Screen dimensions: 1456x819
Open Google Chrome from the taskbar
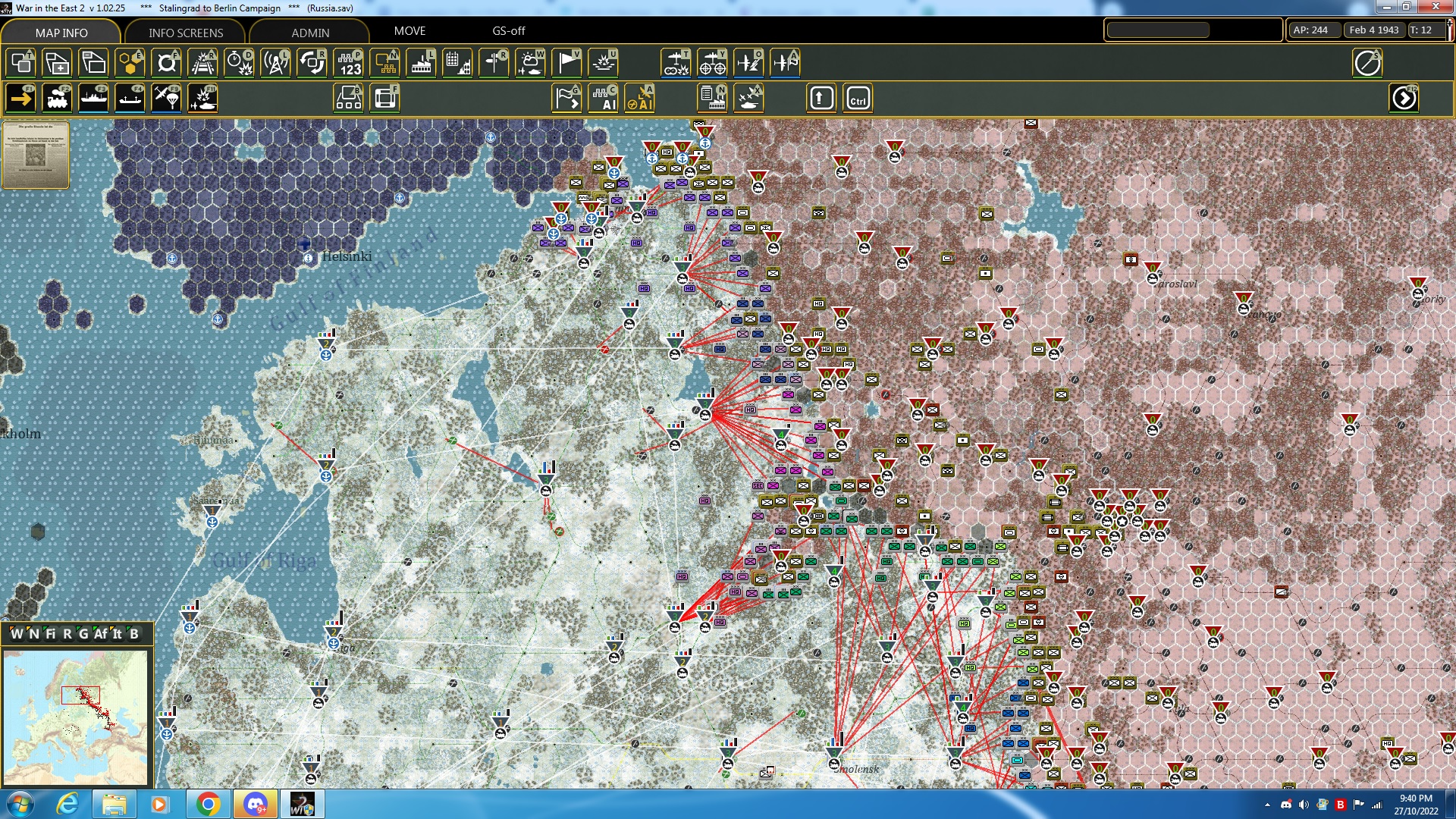208,804
